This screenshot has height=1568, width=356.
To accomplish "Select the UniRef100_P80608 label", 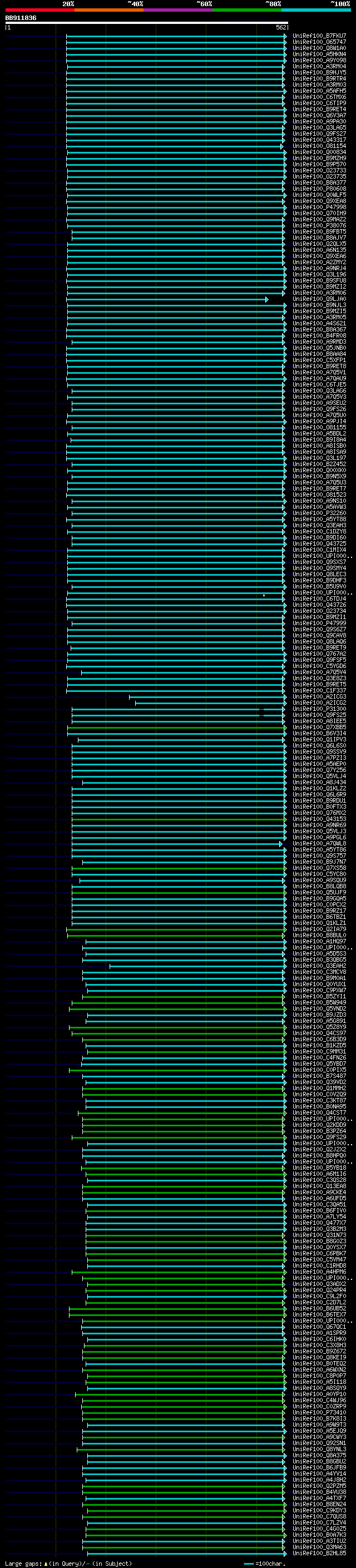I will (319, 189).
